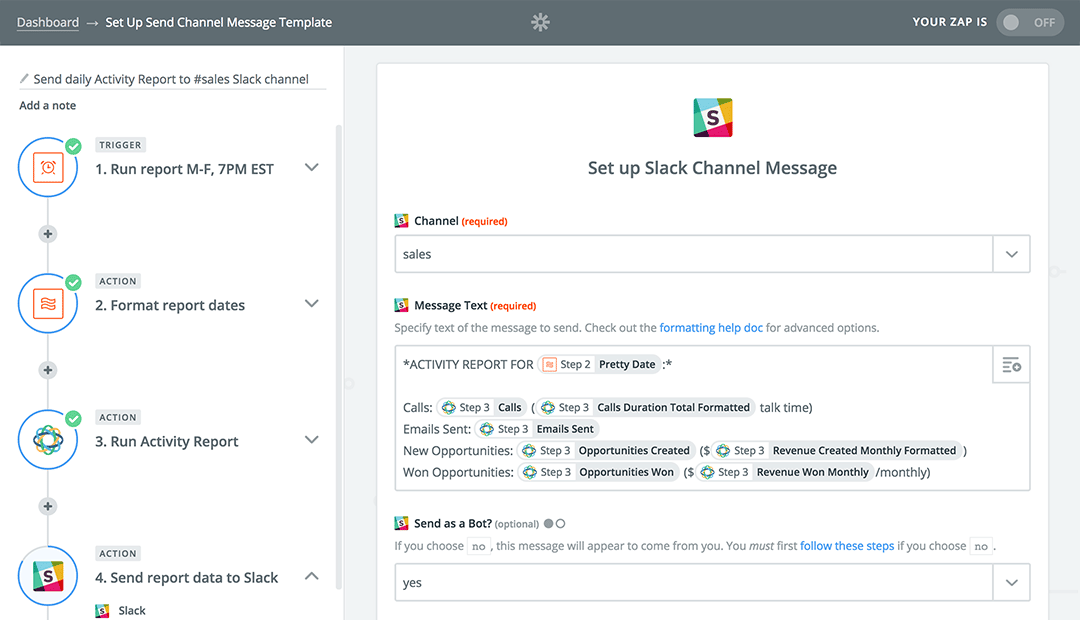Go back to the Dashboard link
The width and height of the screenshot is (1080, 620).
point(48,22)
